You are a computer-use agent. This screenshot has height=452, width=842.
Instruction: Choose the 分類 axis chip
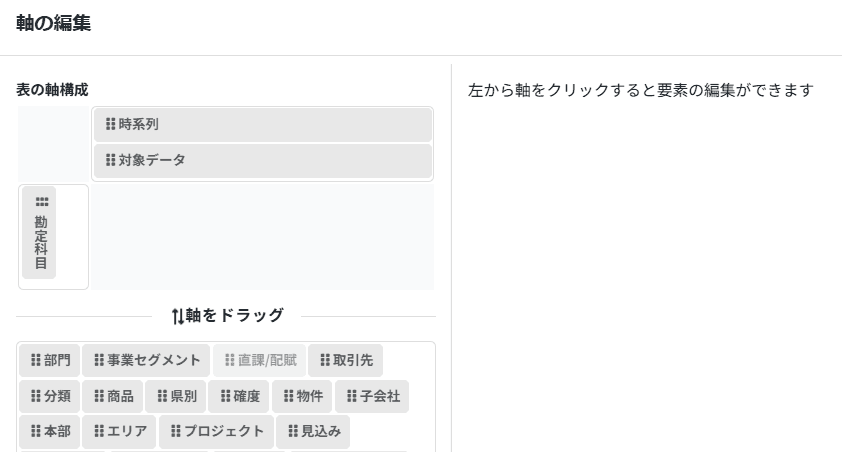(49, 396)
